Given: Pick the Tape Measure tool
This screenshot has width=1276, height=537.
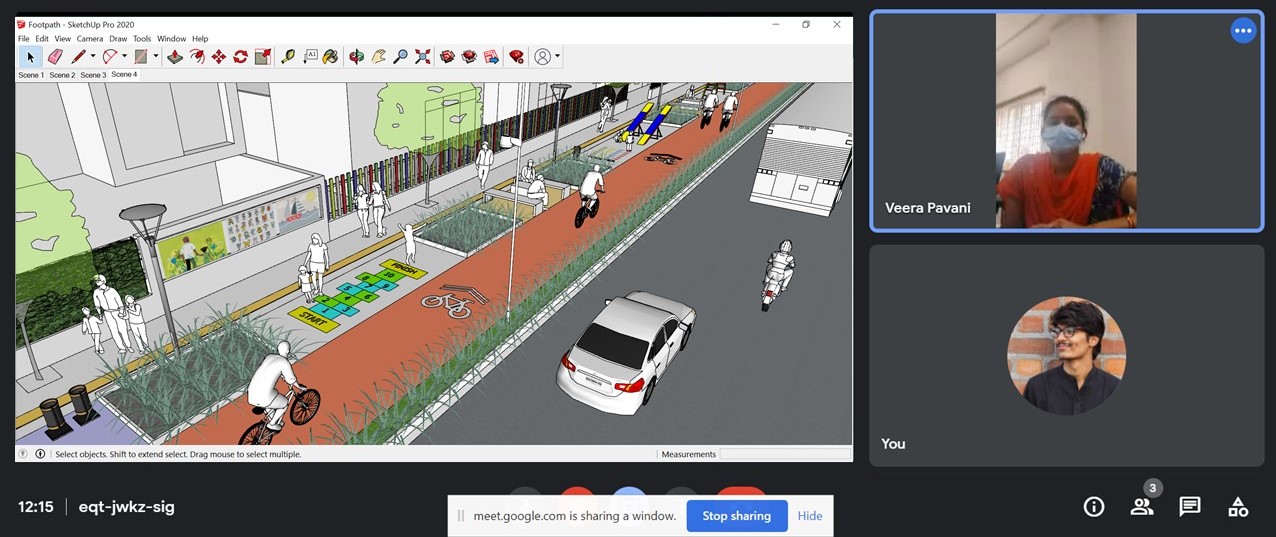Looking at the screenshot, I should 288,57.
